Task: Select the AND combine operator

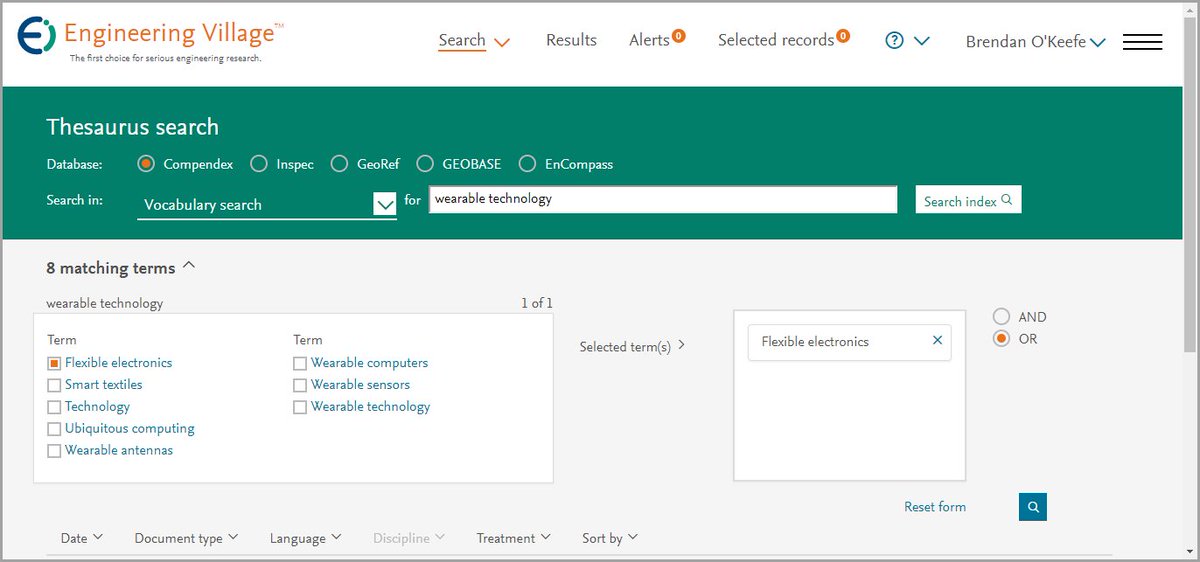Action: [x=1001, y=317]
